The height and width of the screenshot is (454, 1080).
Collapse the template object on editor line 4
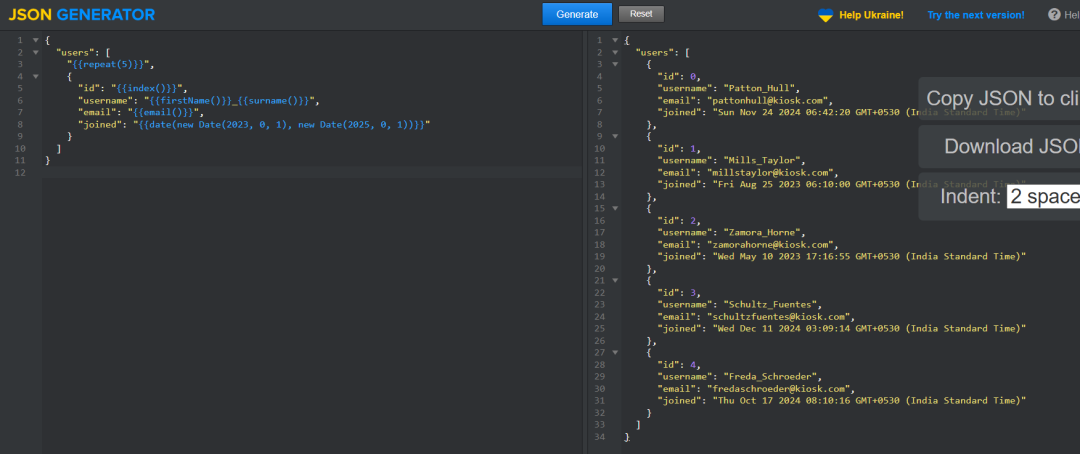pyautogui.click(x=36, y=76)
